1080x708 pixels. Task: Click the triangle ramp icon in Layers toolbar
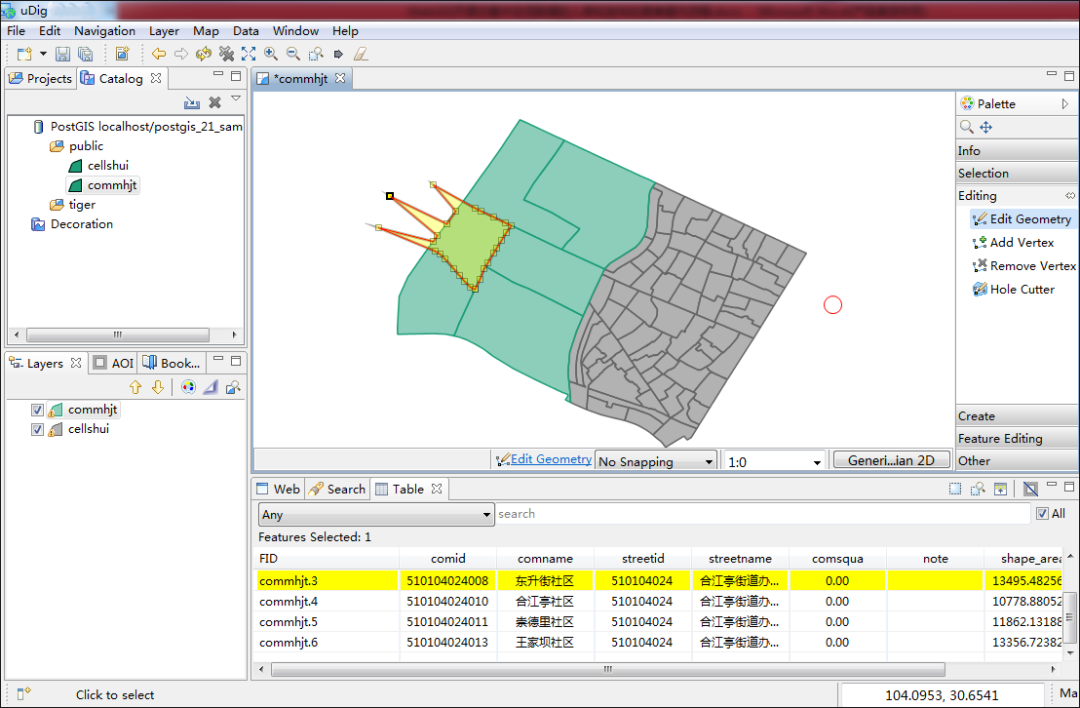tap(210, 387)
